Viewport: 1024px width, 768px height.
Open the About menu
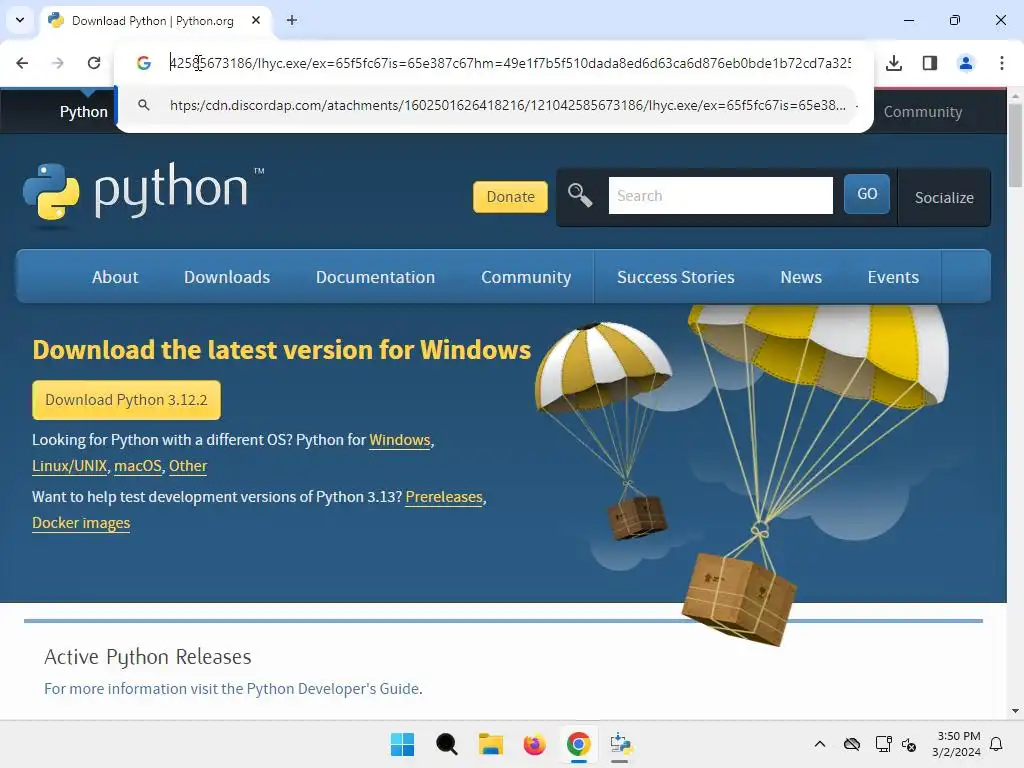coord(115,277)
